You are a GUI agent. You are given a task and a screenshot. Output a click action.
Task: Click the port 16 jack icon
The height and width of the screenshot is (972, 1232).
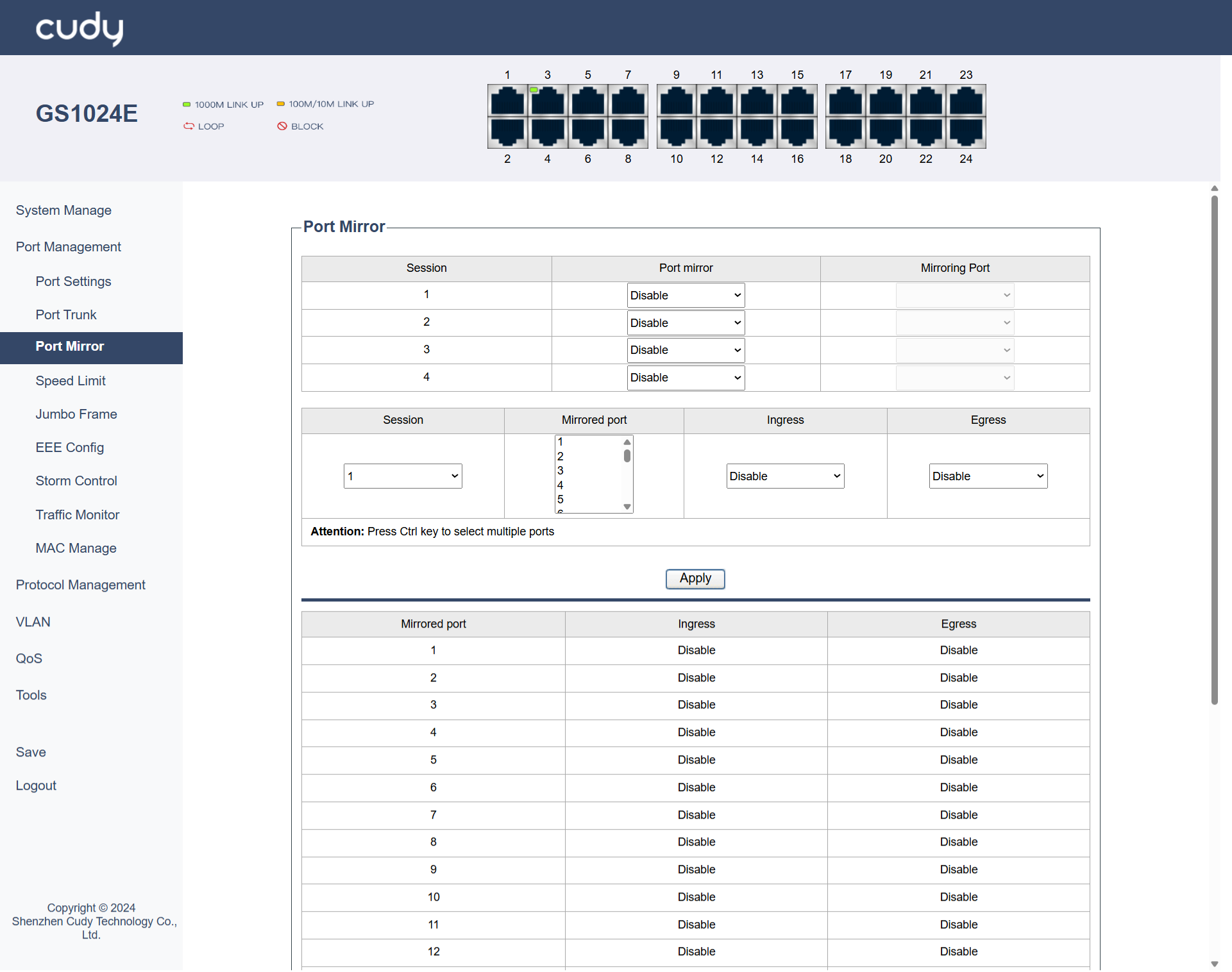797,132
